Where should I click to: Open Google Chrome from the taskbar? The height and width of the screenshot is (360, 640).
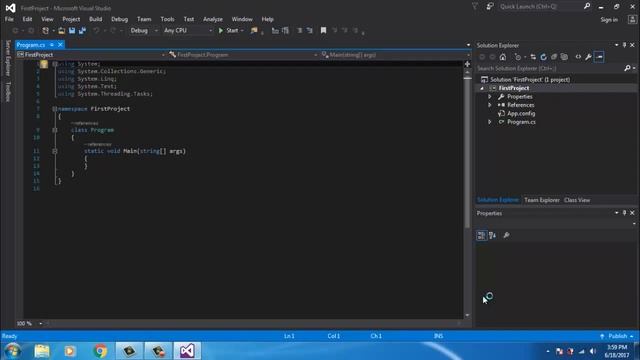click(100, 351)
